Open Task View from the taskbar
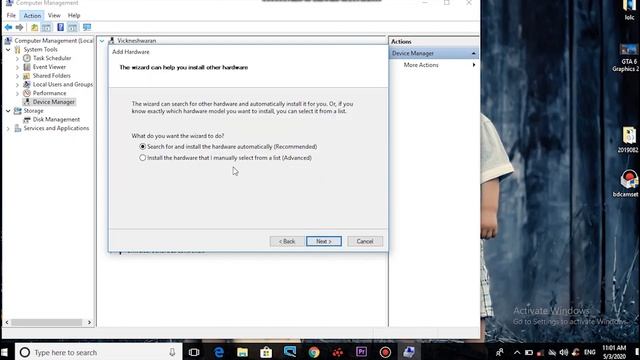The height and width of the screenshot is (360, 640). point(194,352)
